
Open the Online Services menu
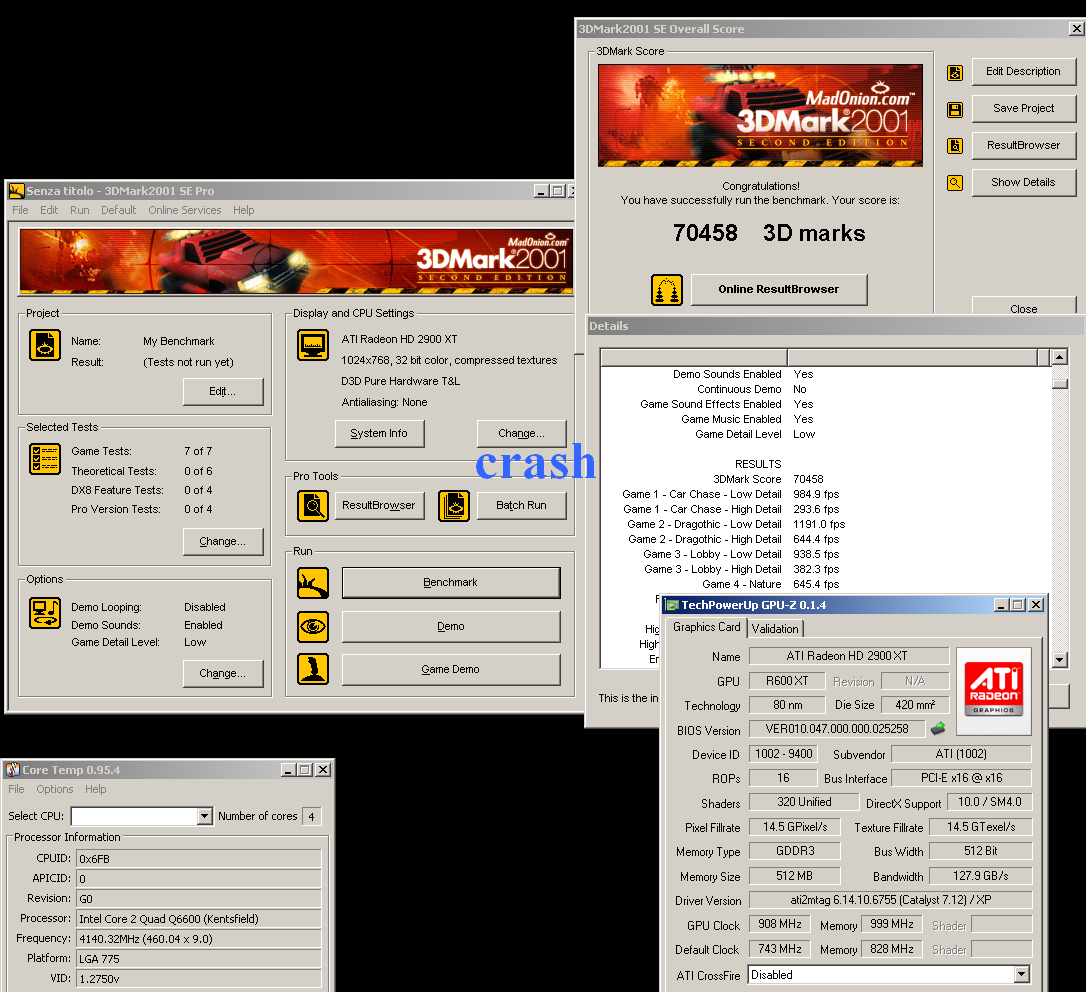click(x=185, y=210)
